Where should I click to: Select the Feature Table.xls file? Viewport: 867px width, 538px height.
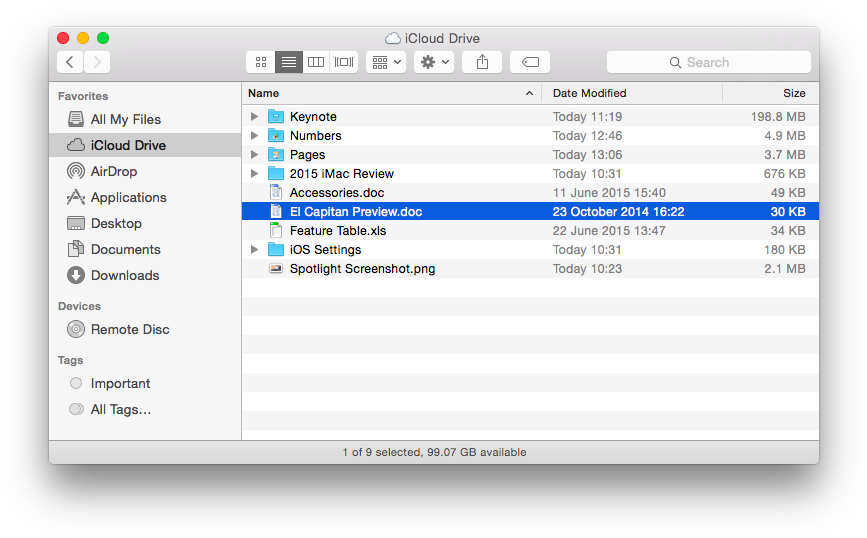[337, 231]
